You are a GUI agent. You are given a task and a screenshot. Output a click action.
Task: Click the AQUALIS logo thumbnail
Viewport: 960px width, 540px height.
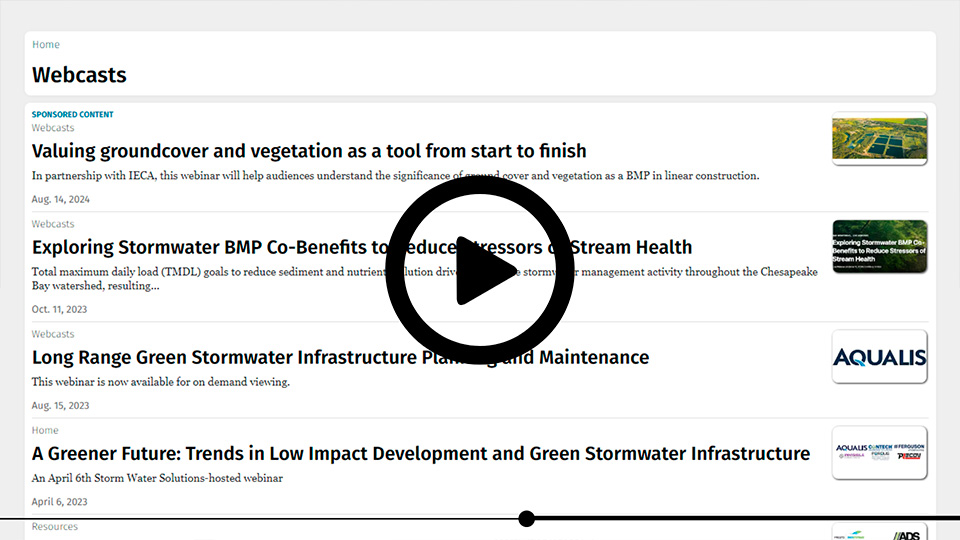click(879, 357)
